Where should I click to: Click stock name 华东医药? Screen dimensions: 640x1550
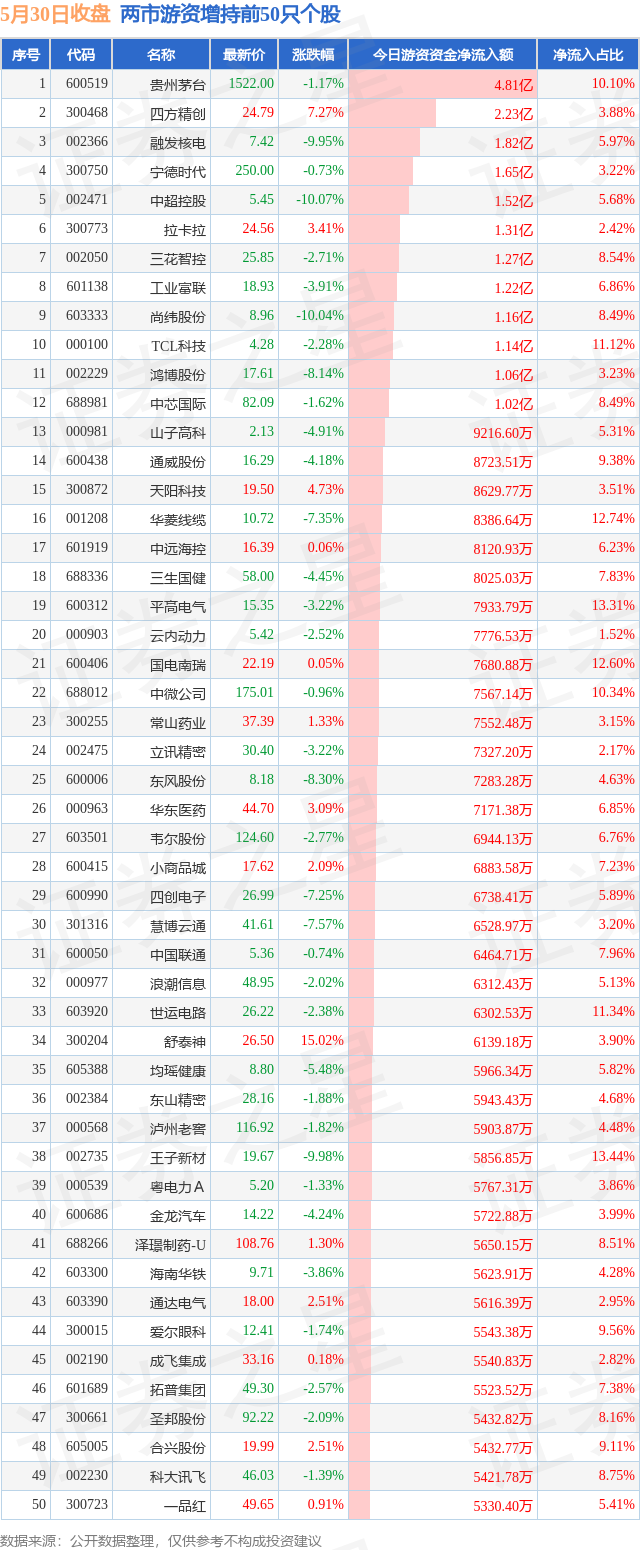tap(178, 810)
